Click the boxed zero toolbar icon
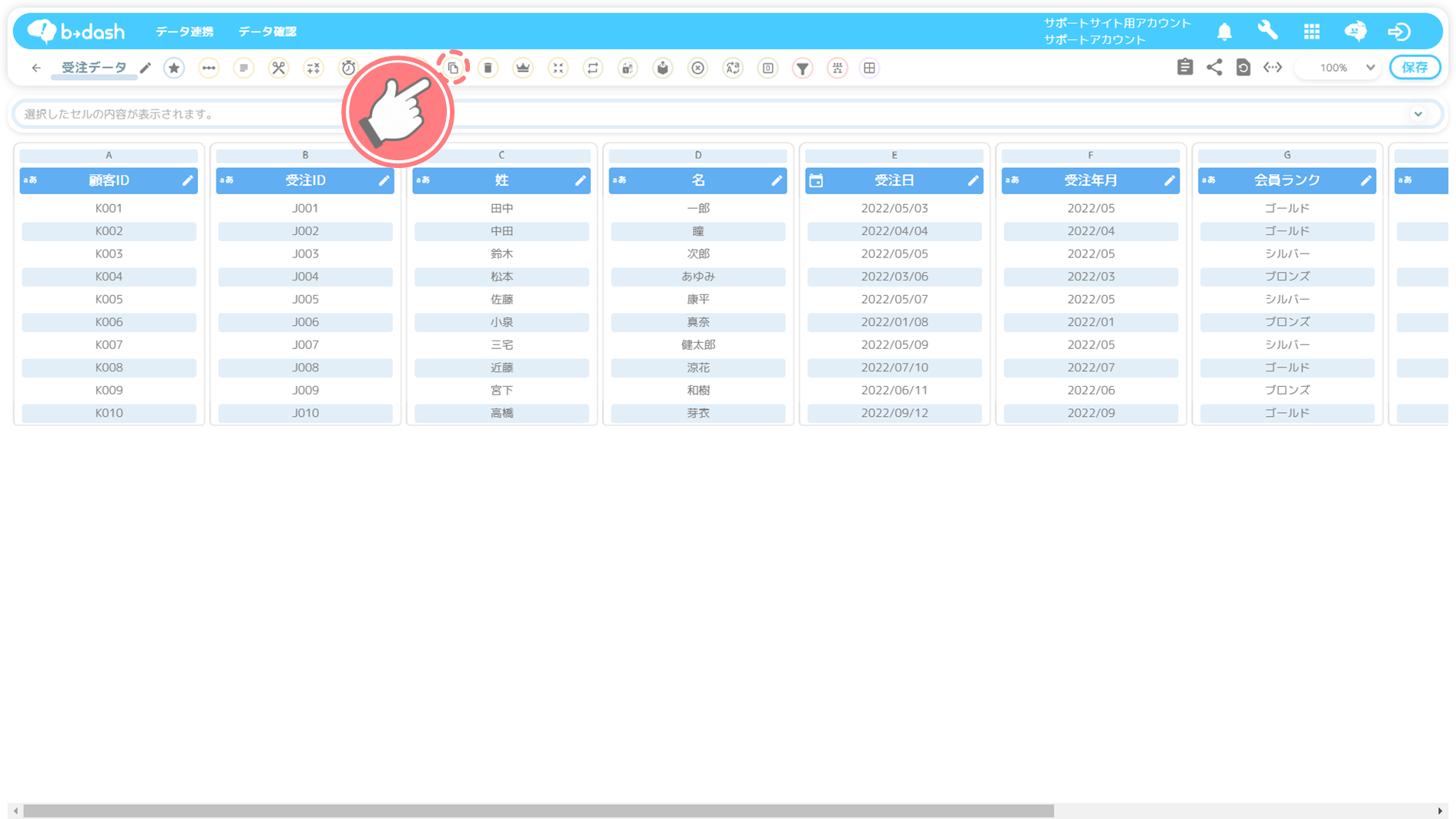This screenshot has width=1456, height=819. pos(768,68)
